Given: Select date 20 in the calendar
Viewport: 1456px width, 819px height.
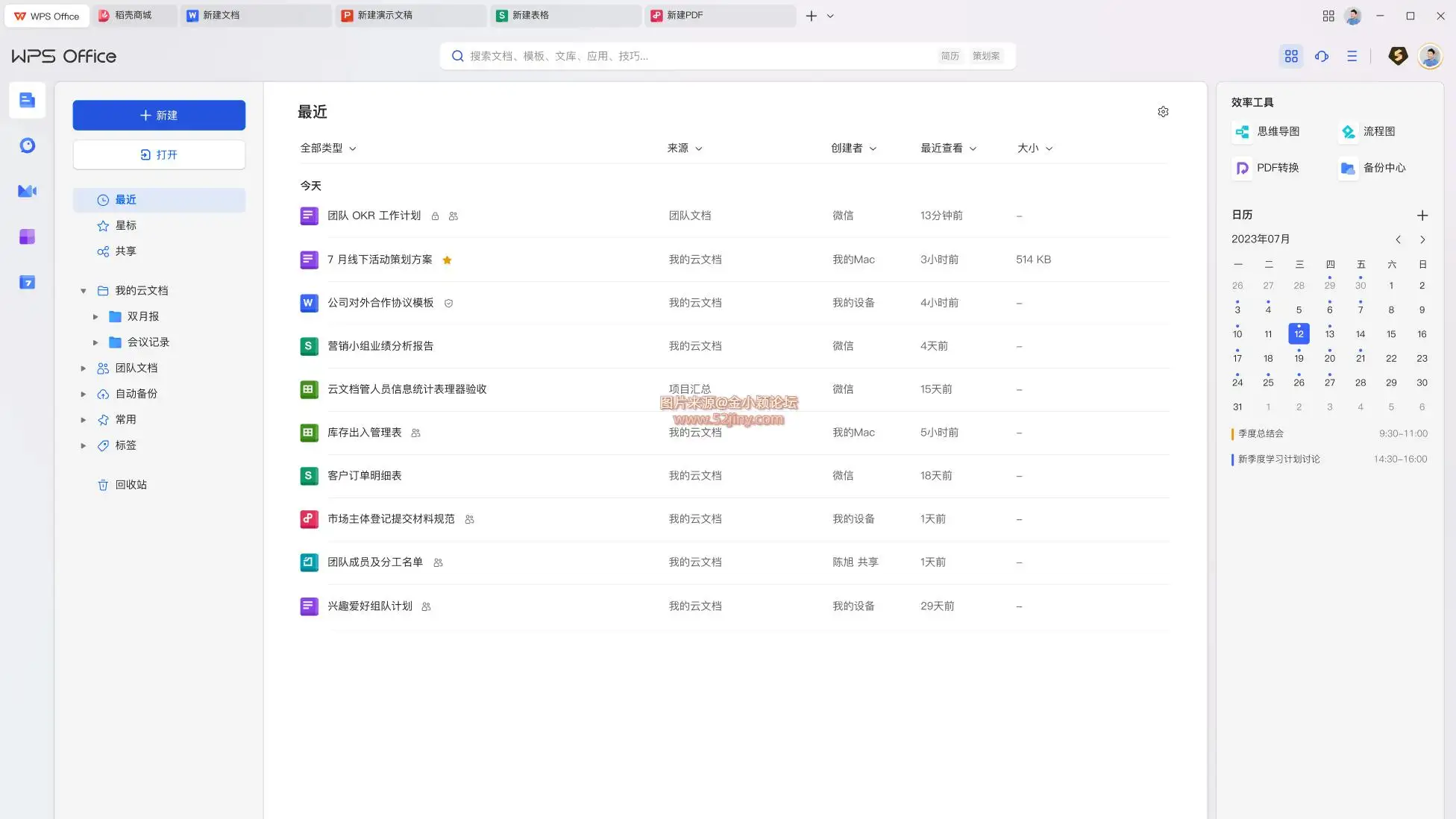Looking at the screenshot, I should [1329, 359].
